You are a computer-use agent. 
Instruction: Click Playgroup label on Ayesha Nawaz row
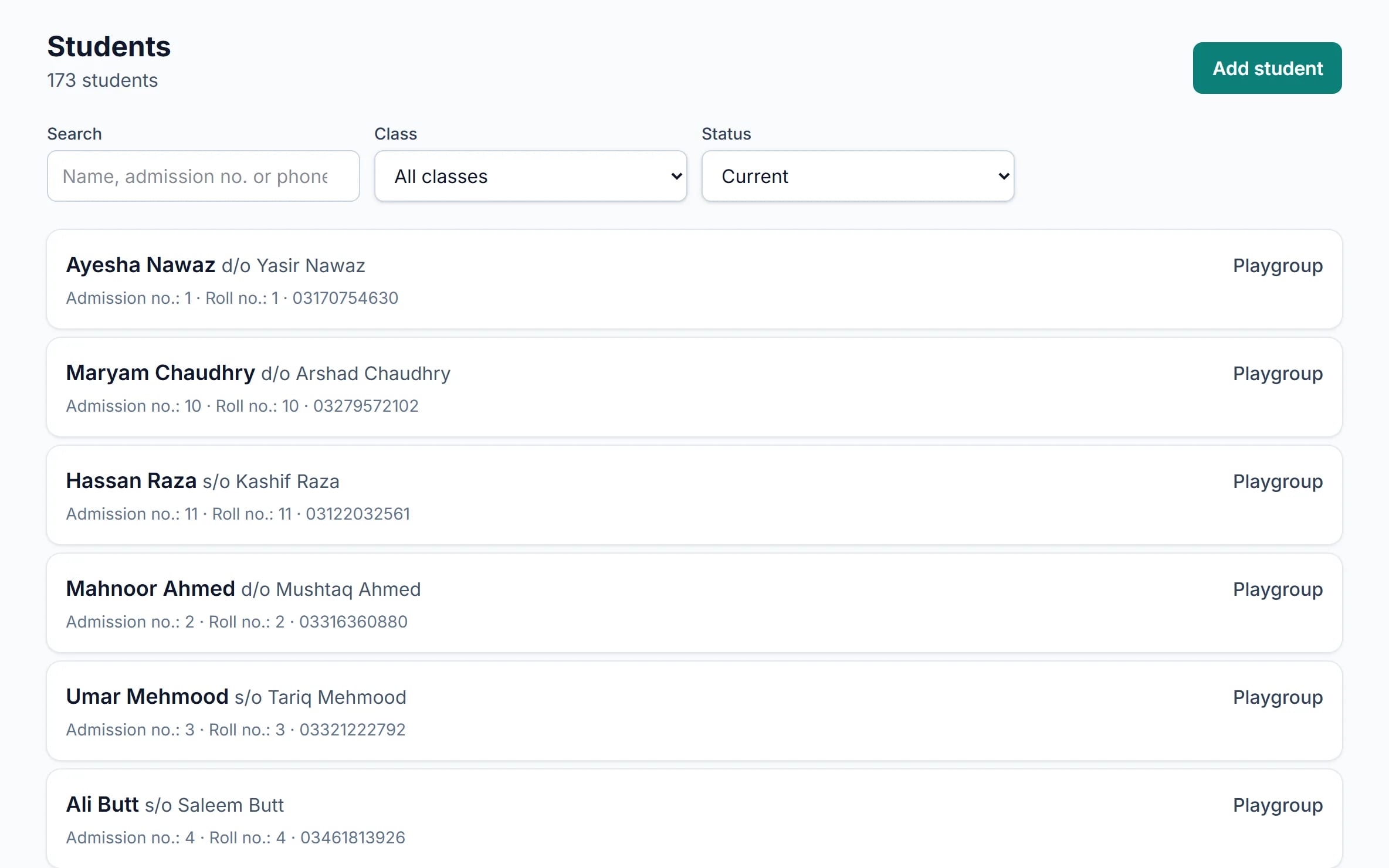pyautogui.click(x=1278, y=266)
